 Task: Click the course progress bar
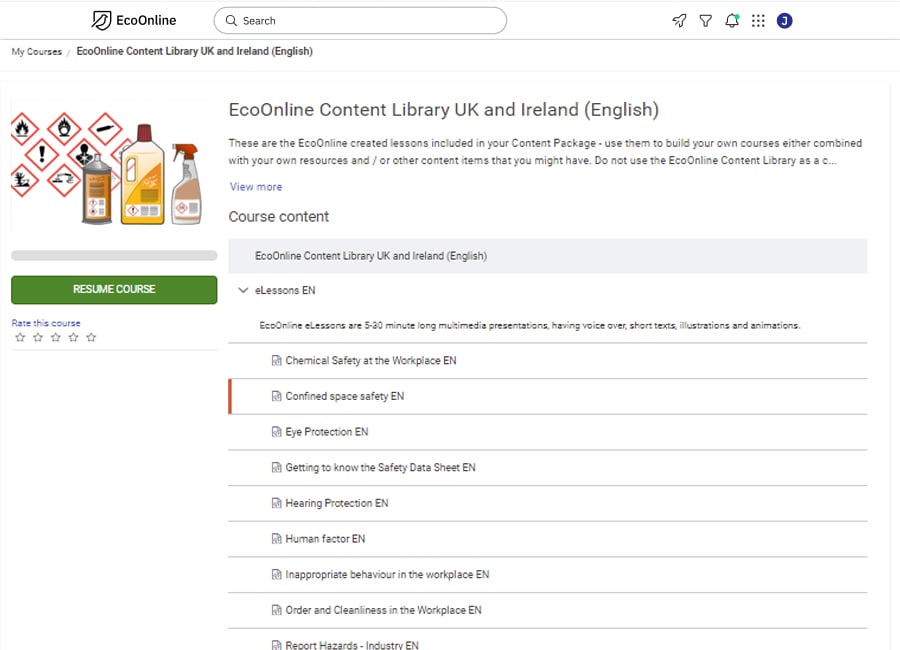point(114,256)
